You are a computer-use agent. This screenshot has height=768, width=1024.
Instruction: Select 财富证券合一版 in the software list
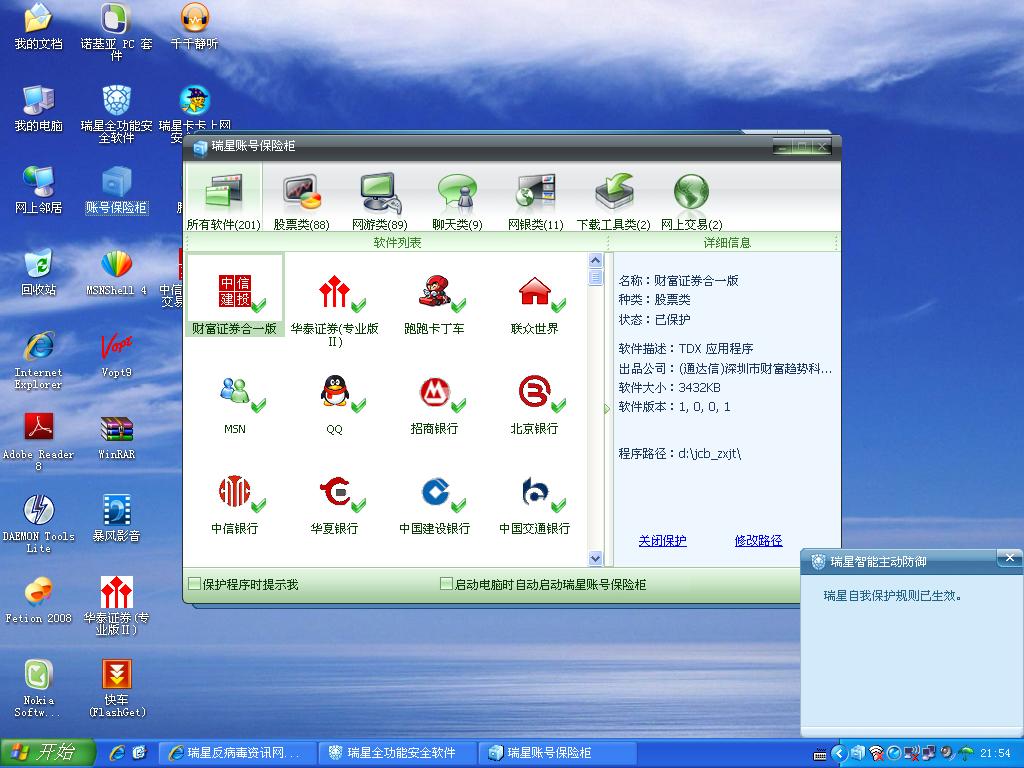[234, 296]
